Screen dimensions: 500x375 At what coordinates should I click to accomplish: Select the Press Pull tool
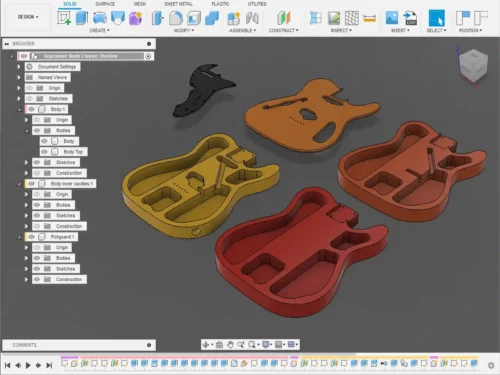pos(157,18)
